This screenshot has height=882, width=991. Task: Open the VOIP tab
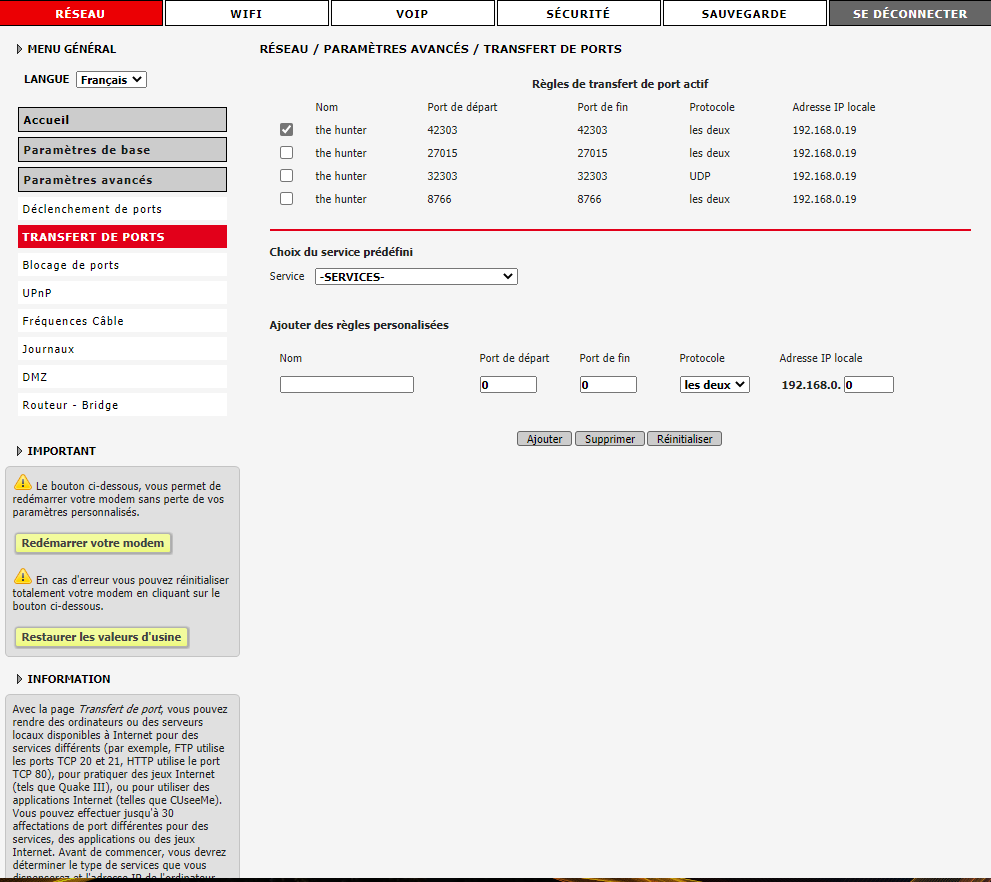412,14
